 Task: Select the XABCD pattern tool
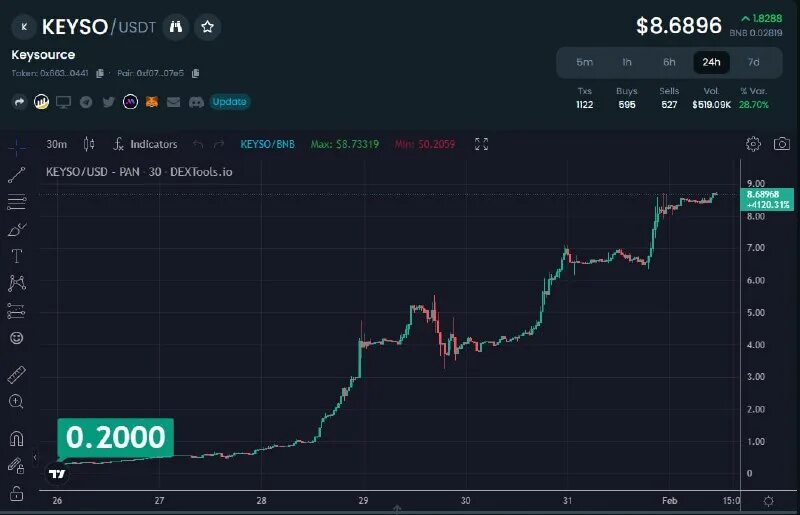tap(17, 283)
